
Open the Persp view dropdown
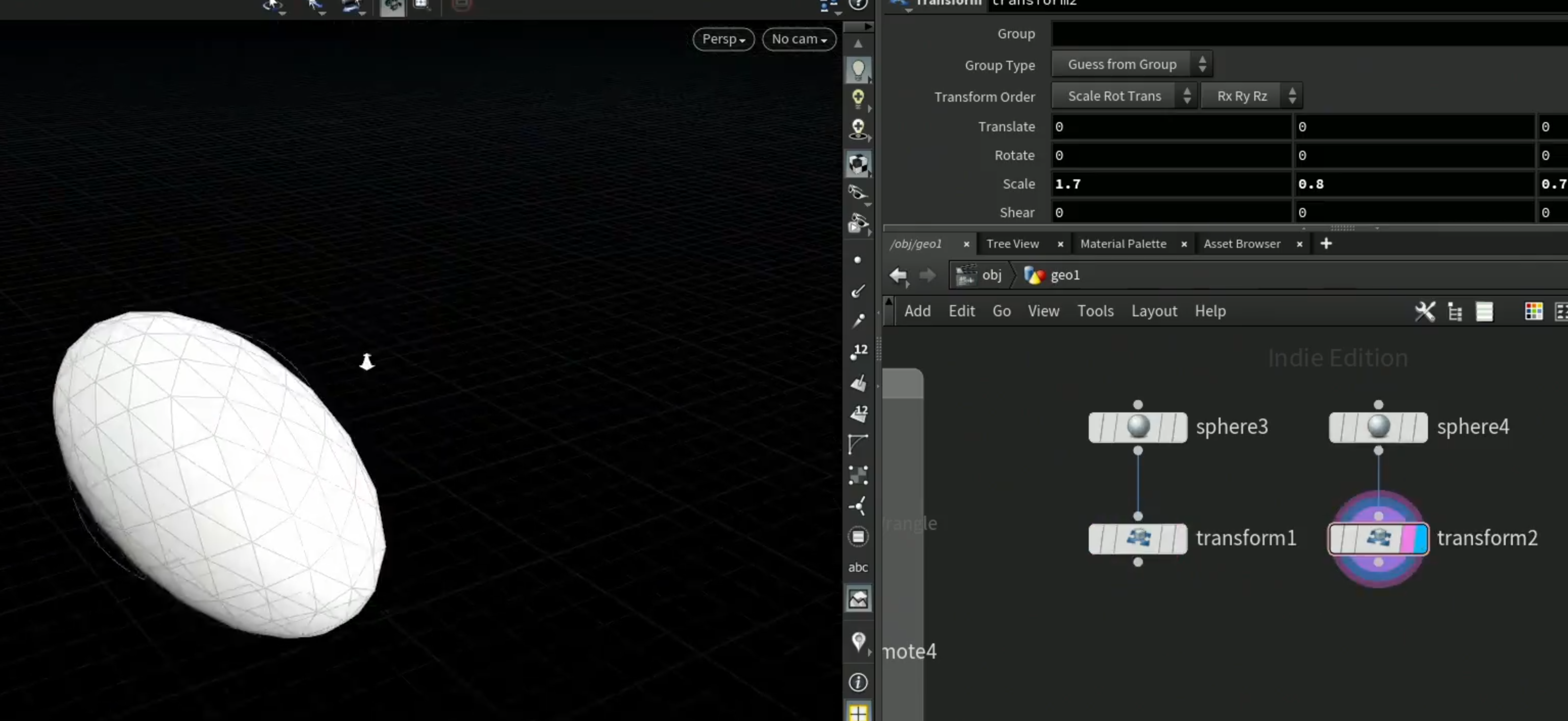723,39
